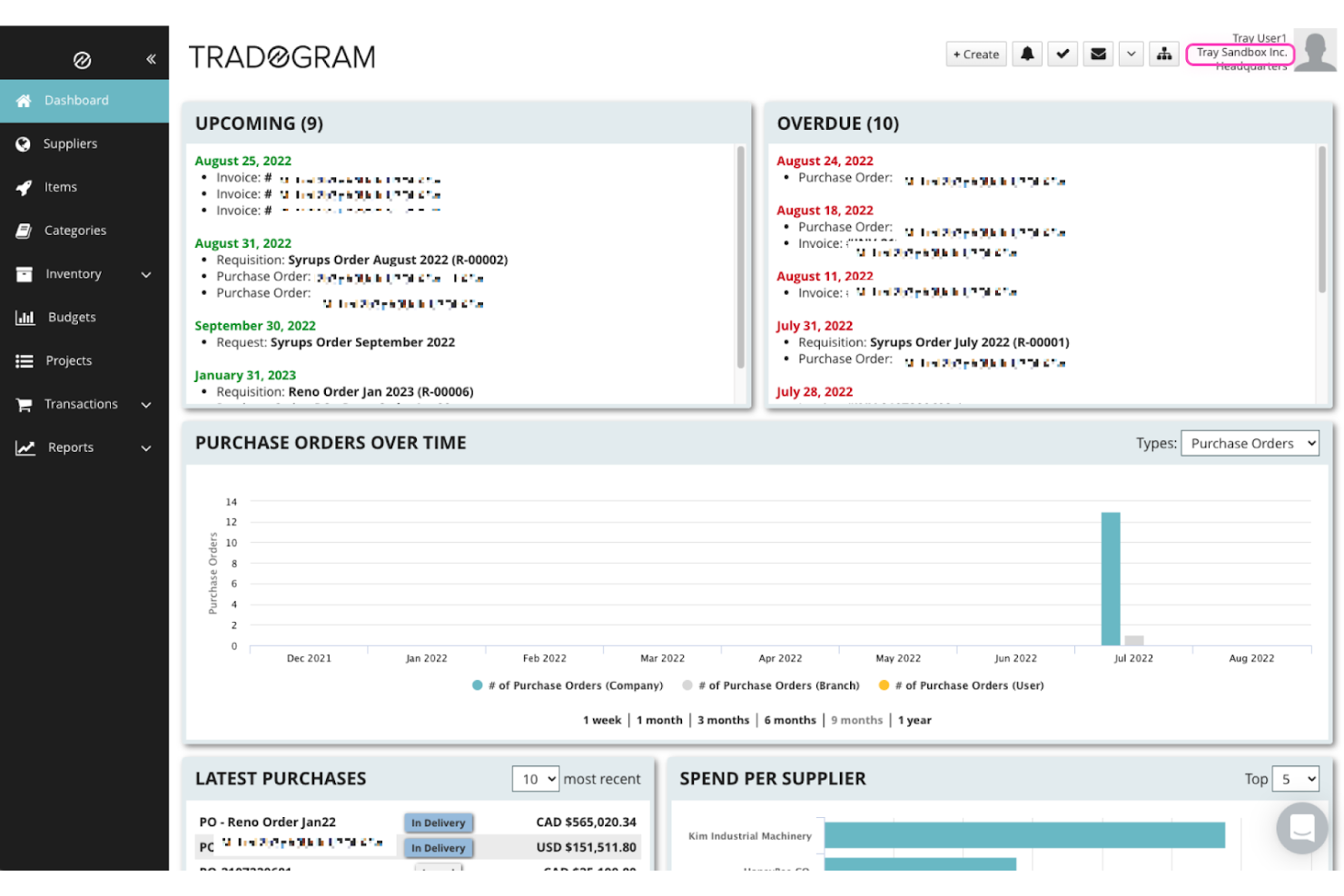The height and width of the screenshot is (896, 1344).
Task: Open PO - Reno Order Jan22
Action: (x=268, y=822)
